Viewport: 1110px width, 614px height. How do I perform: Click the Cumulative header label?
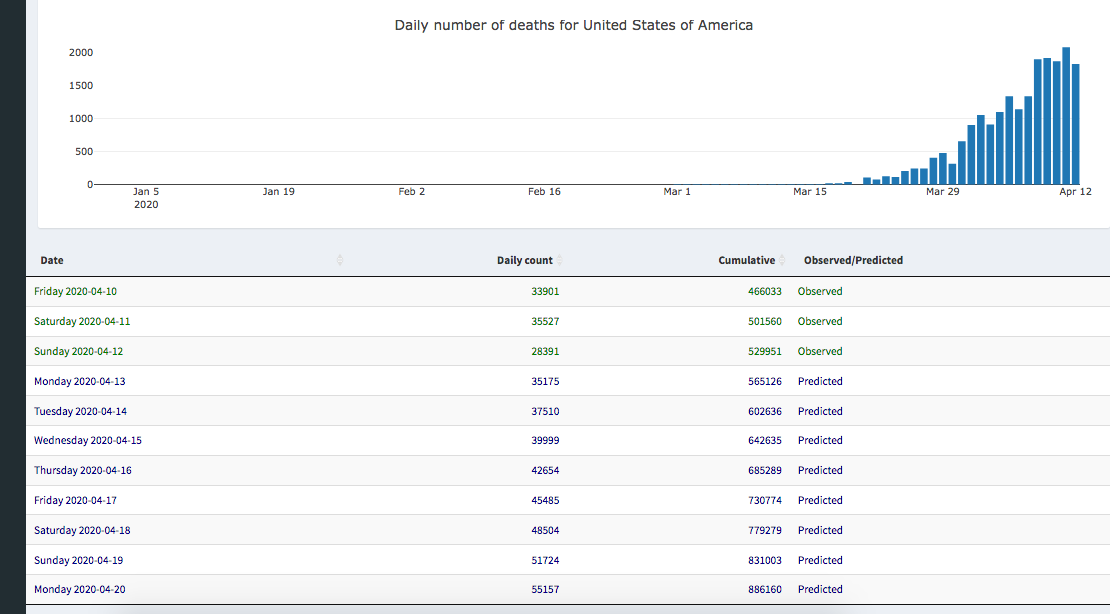click(746, 260)
